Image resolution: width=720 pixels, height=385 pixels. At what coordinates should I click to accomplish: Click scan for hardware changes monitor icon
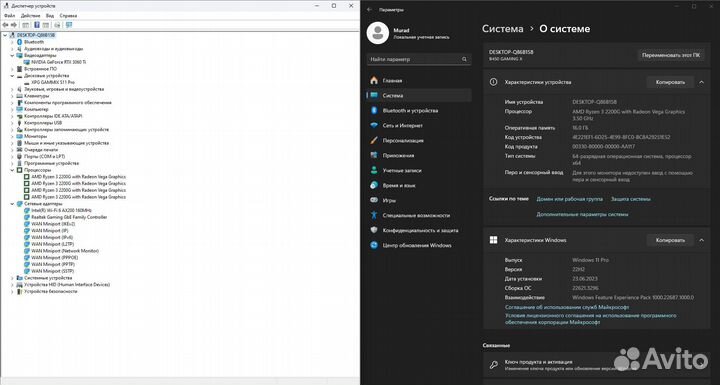click(69, 25)
